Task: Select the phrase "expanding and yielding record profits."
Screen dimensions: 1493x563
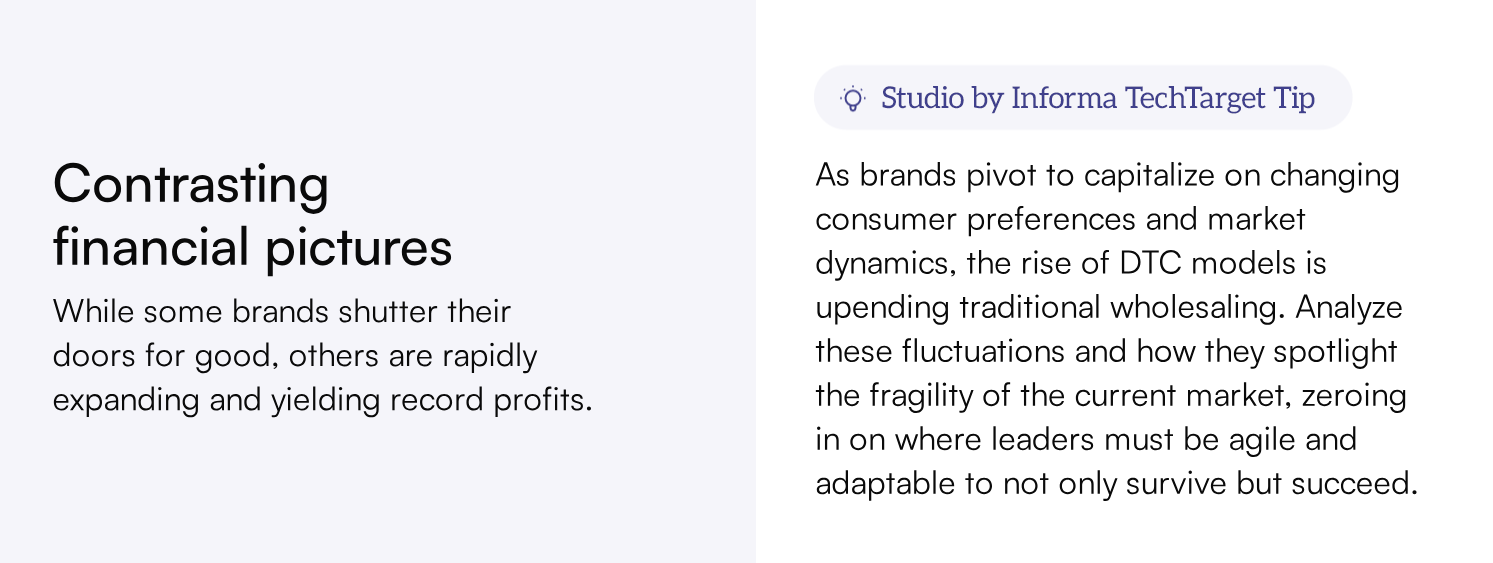Action: 322,399
